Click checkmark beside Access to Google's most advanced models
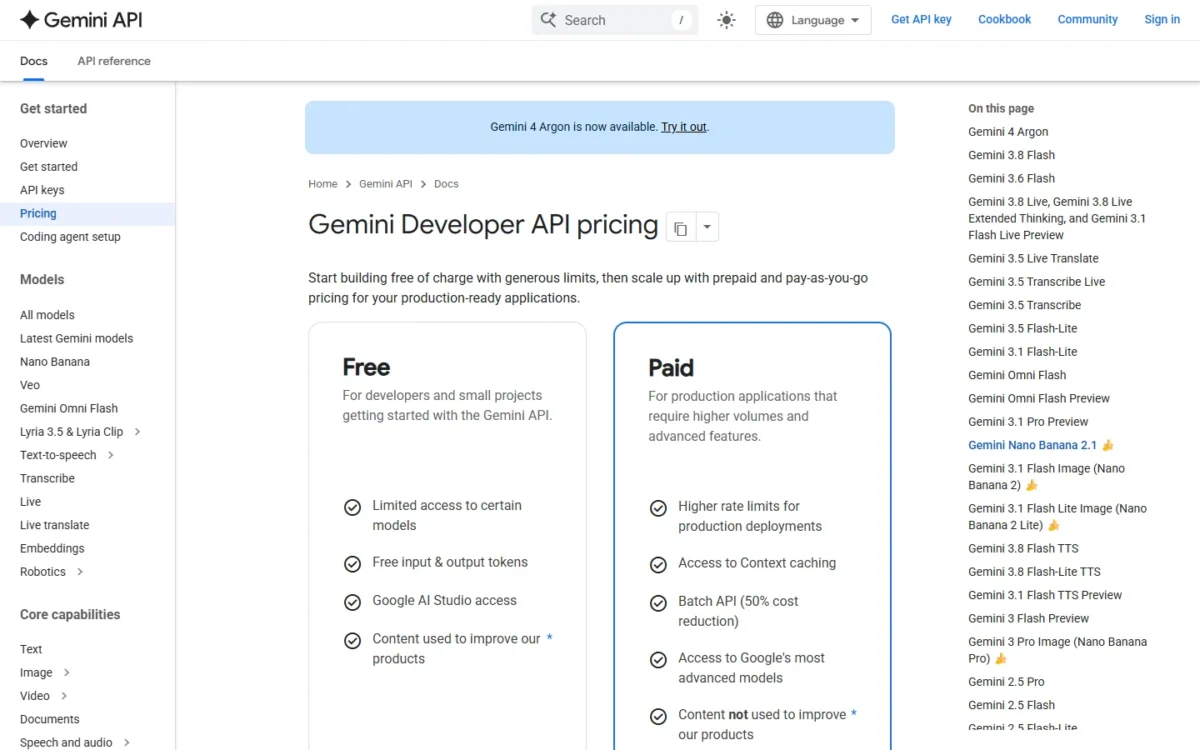 click(x=658, y=660)
